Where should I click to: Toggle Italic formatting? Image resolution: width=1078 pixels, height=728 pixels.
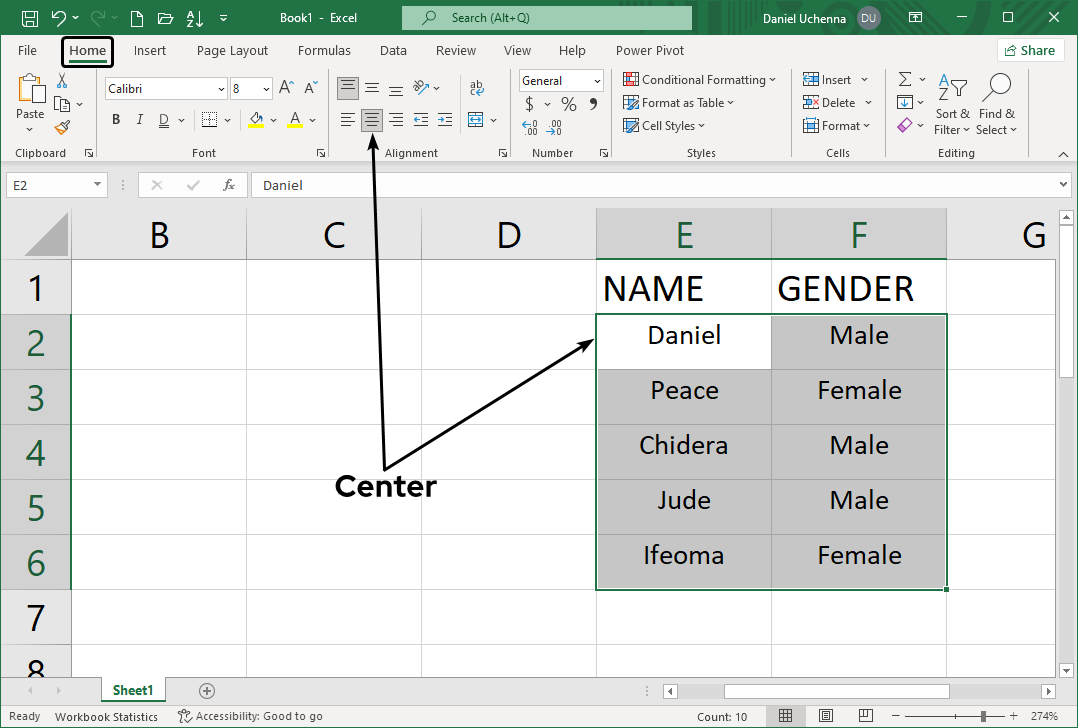[139, 120]
